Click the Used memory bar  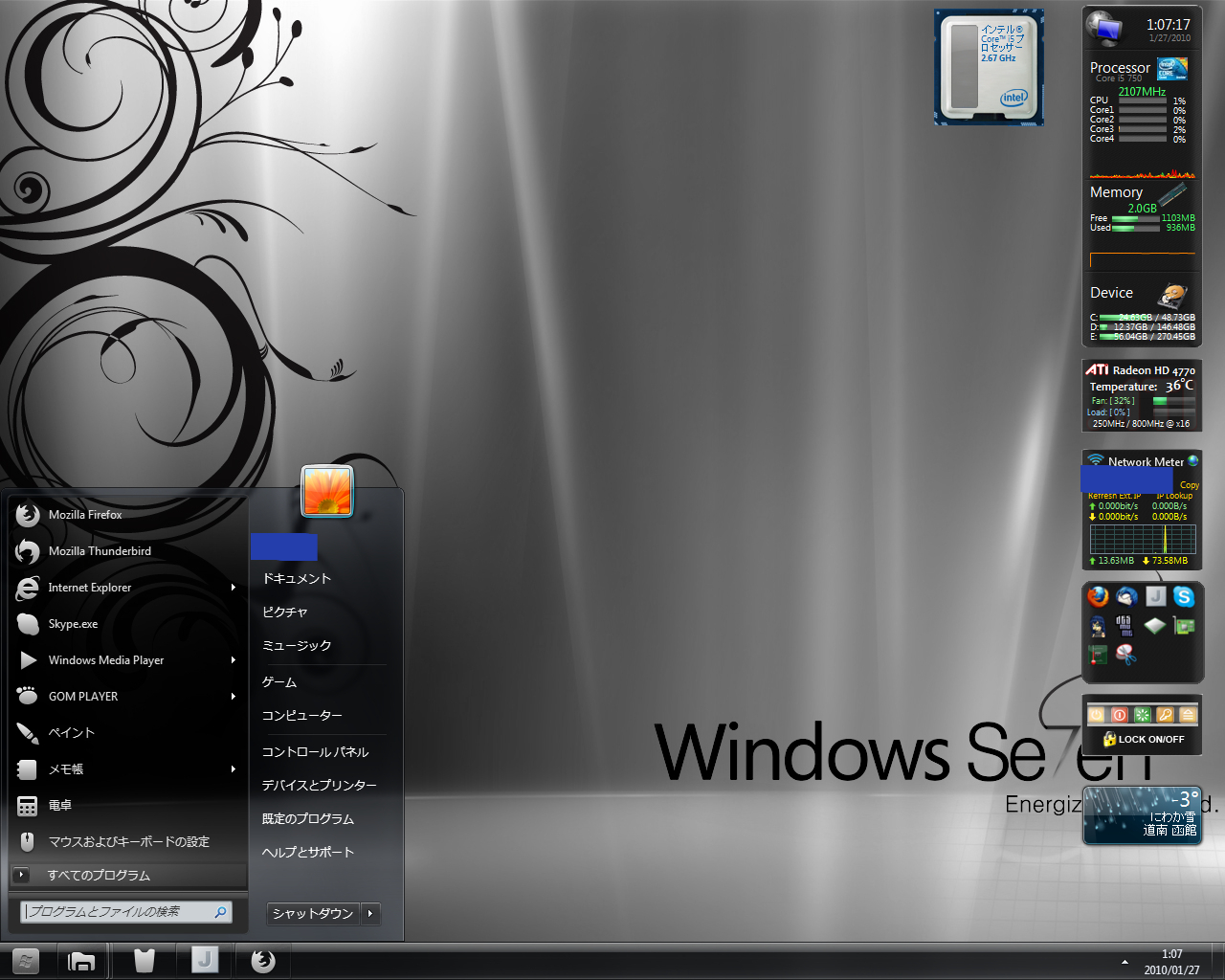point(1136,228)
